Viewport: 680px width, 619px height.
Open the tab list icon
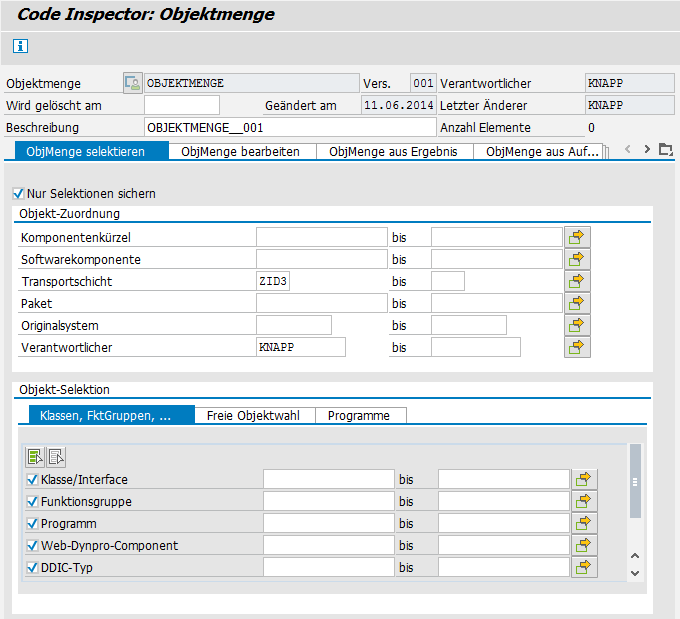pos(666,150)
